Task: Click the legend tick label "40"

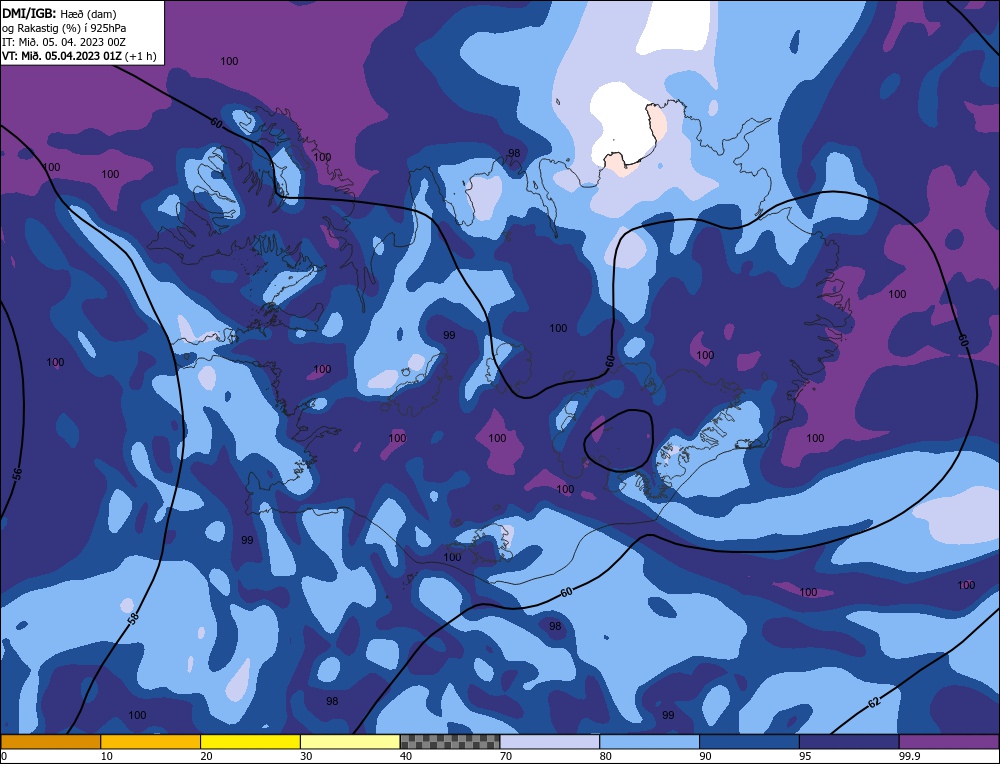Action: (406, 756)
